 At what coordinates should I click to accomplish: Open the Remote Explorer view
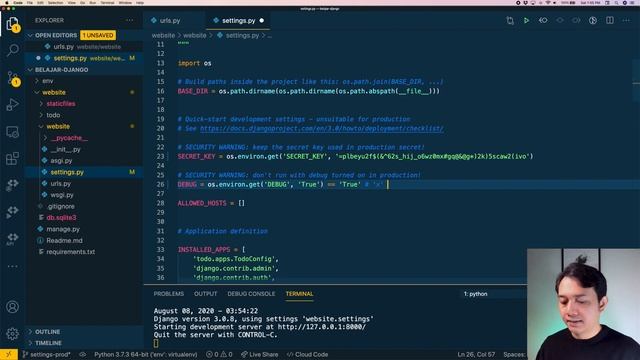[12, 132]
